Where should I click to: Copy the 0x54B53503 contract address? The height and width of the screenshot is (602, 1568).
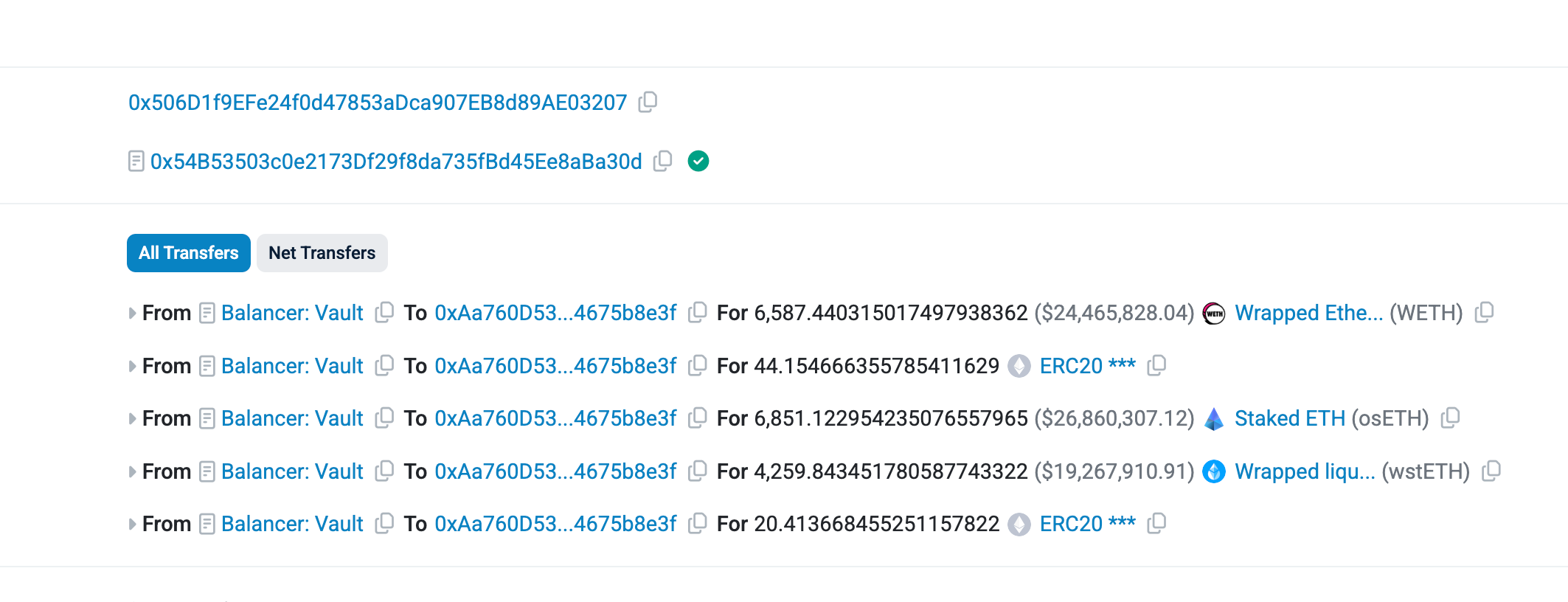coord(663,161)
